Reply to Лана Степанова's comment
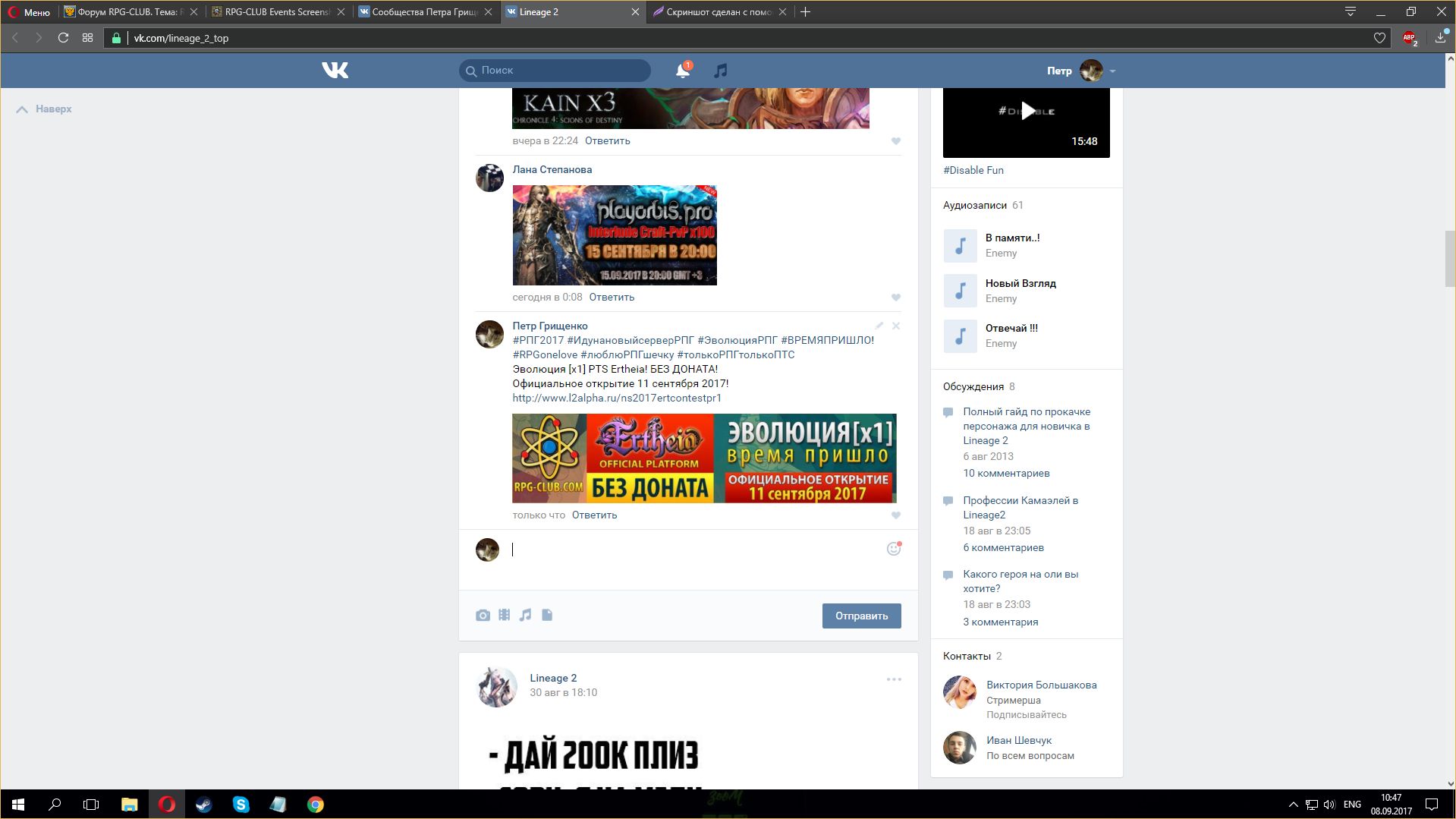 click(x=612, y=298)
